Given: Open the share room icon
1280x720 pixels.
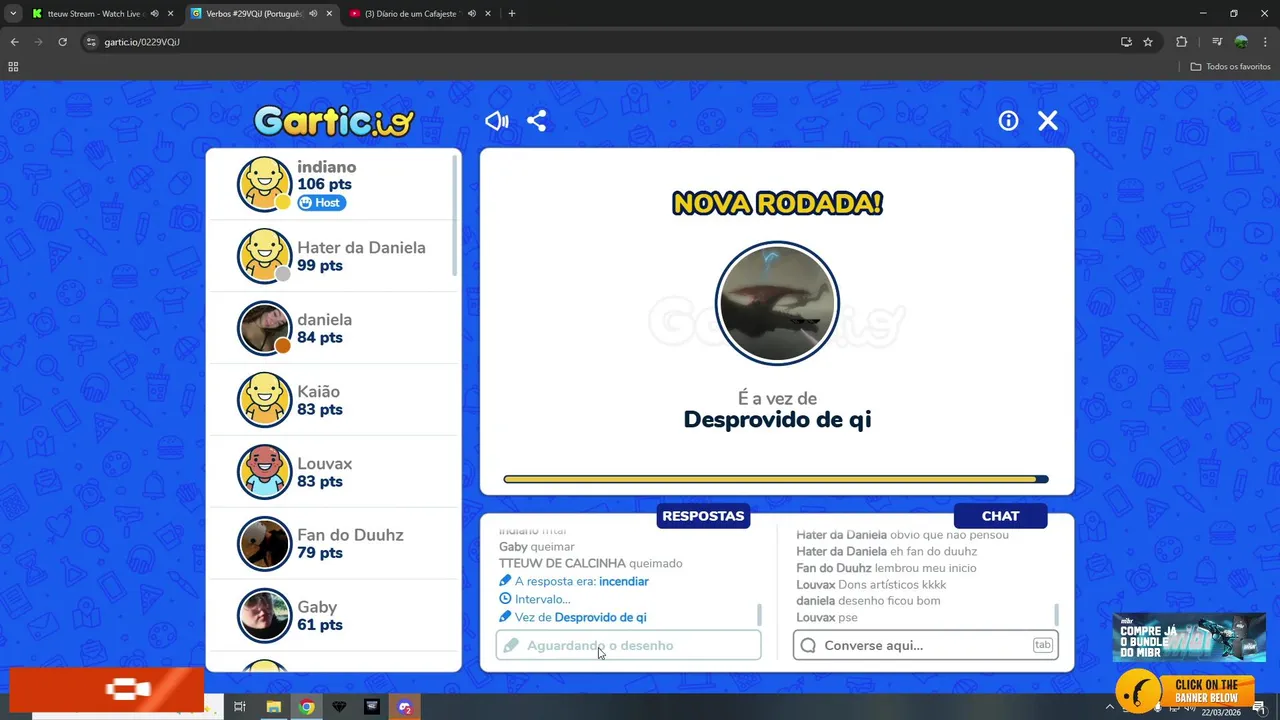Looking at the screenshot, I should (x=537, y=121).
